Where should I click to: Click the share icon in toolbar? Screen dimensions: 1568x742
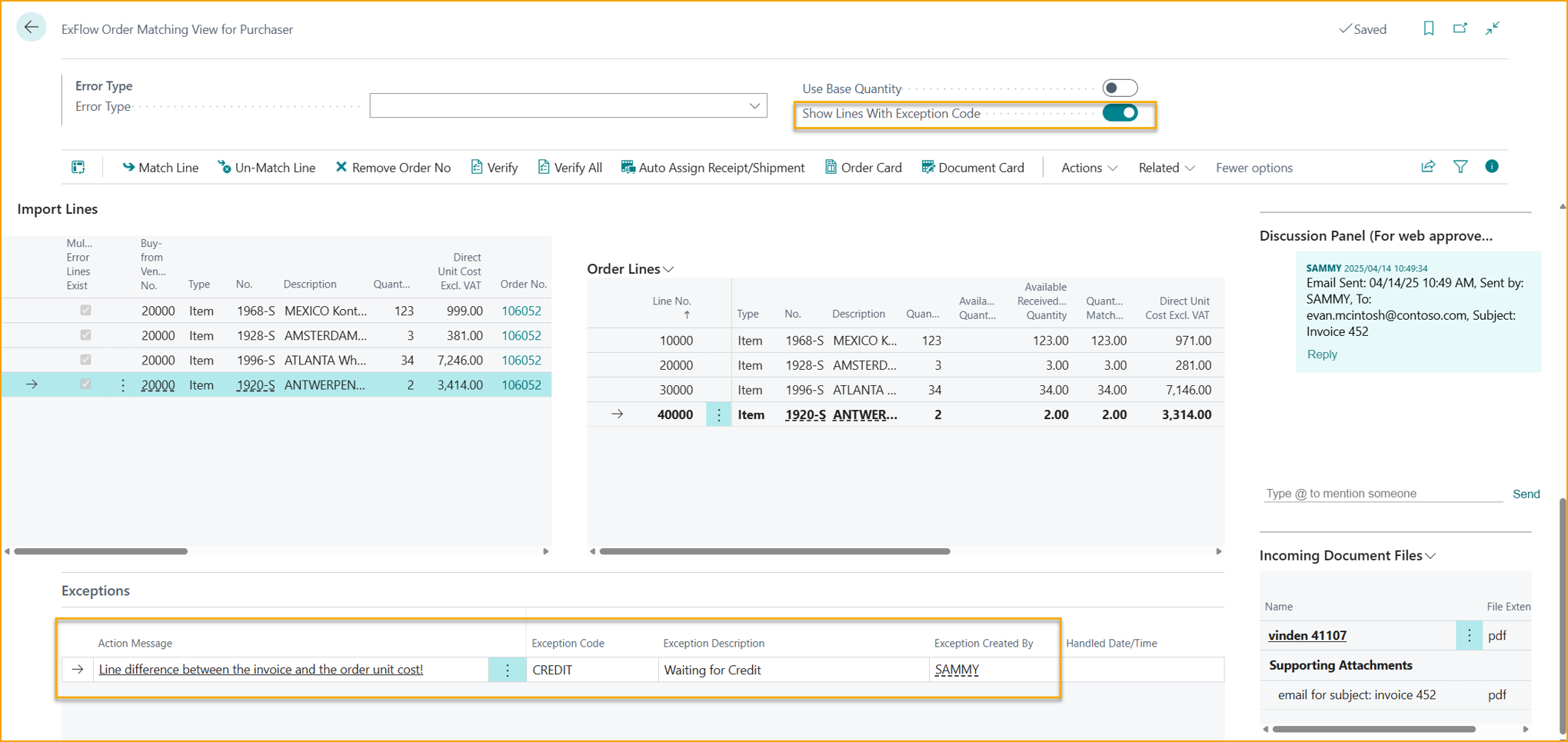(1428, 167)
